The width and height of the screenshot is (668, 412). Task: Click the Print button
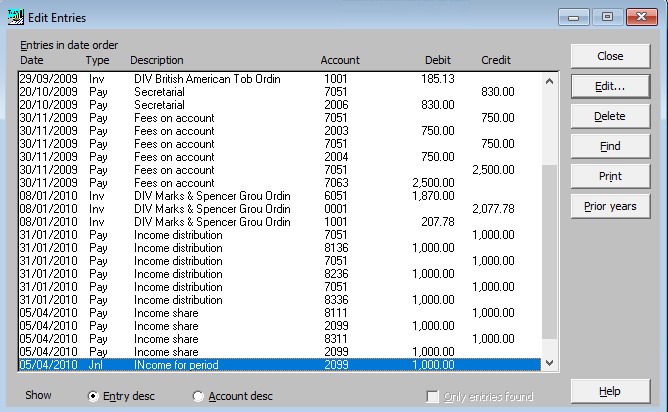click(610, 176)
